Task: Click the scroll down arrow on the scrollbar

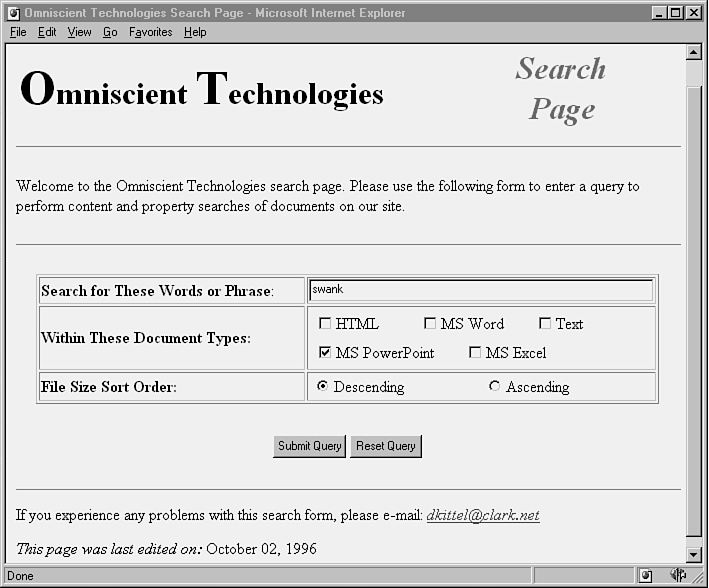Action: [693, 554]
